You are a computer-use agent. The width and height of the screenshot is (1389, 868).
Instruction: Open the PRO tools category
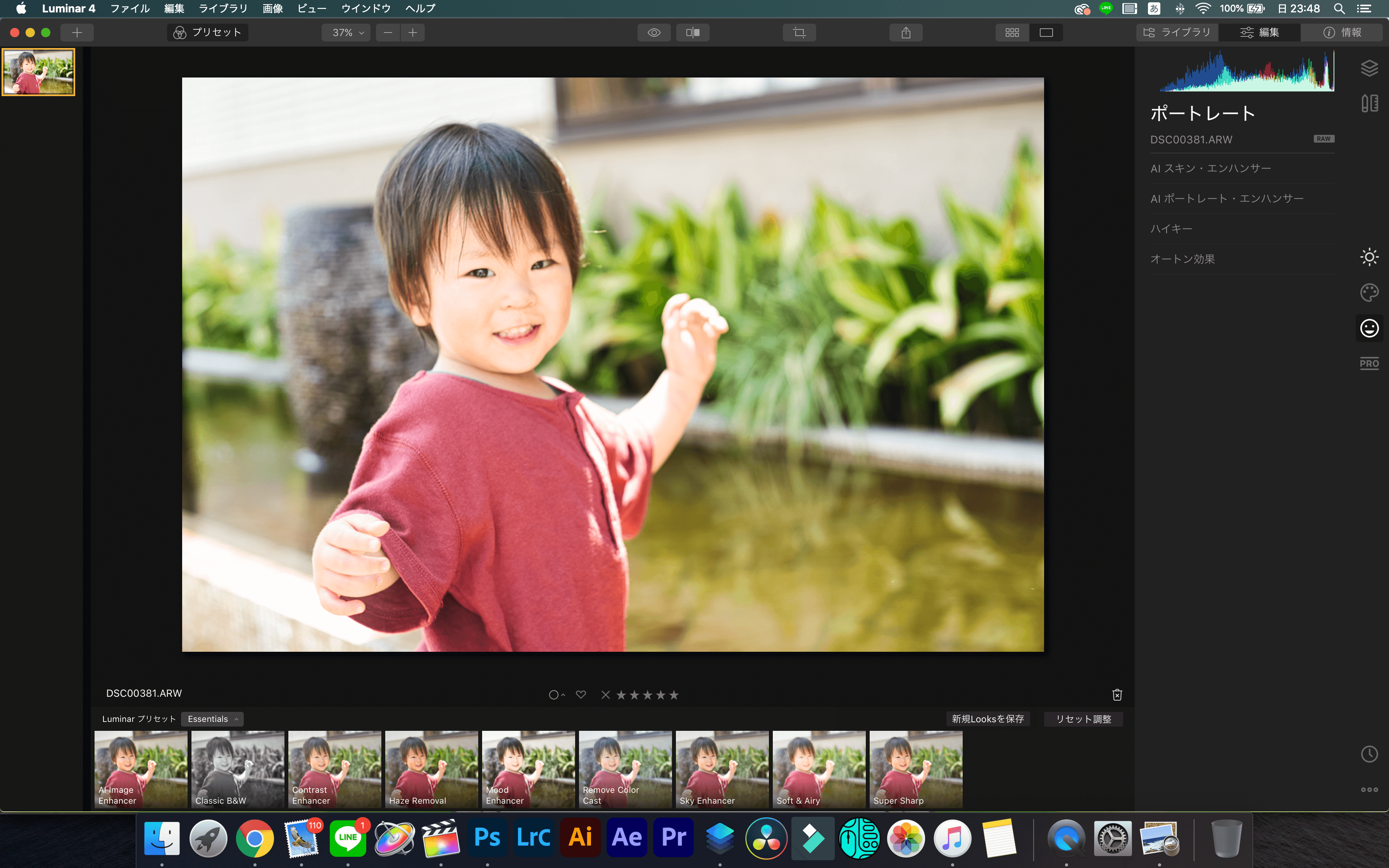1369,363
